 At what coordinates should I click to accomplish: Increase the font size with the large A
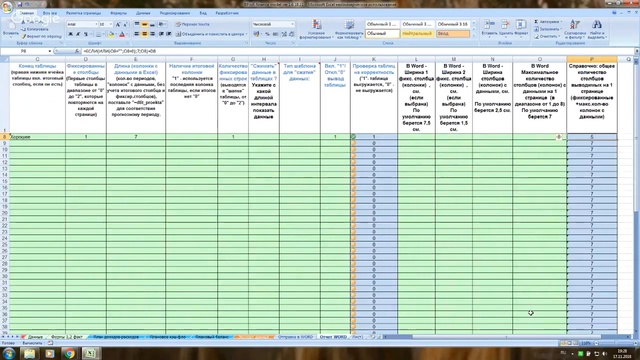click(118, 24)
